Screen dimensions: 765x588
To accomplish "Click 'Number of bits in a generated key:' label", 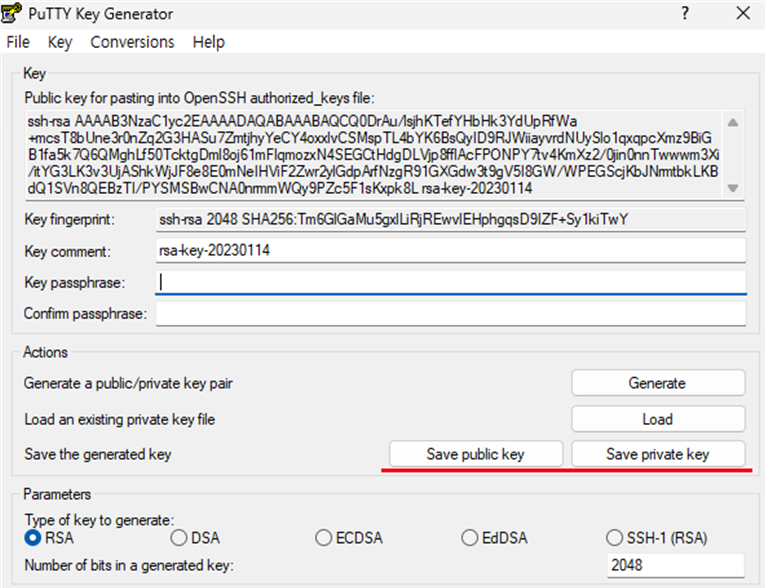I will [x=129, y=565].
